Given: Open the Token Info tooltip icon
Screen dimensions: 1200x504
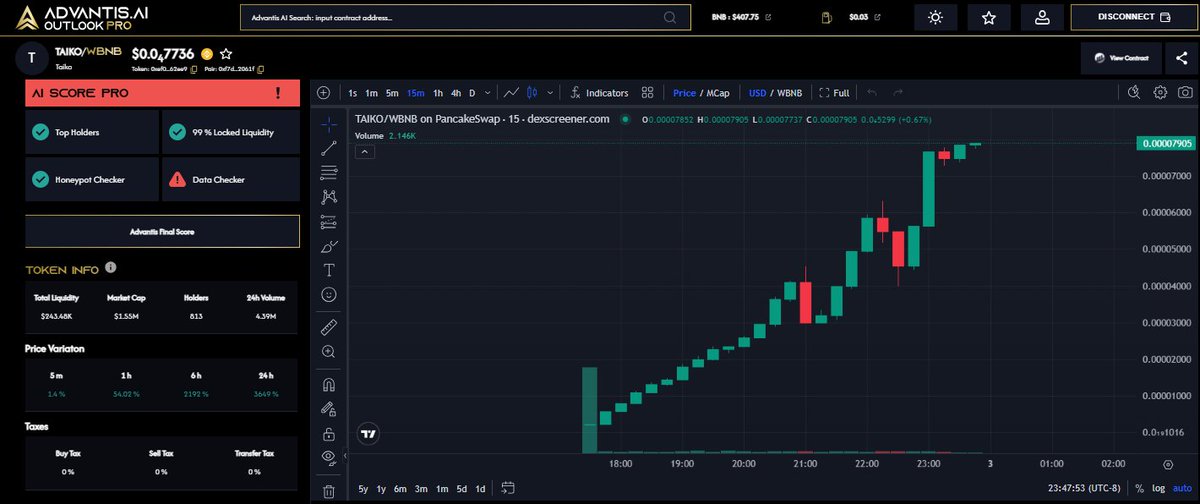Looking at the screenshot, I should (111, 268).
